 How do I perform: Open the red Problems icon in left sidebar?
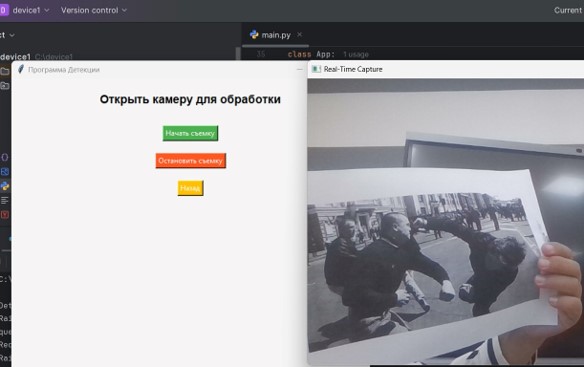coord(4,215)
